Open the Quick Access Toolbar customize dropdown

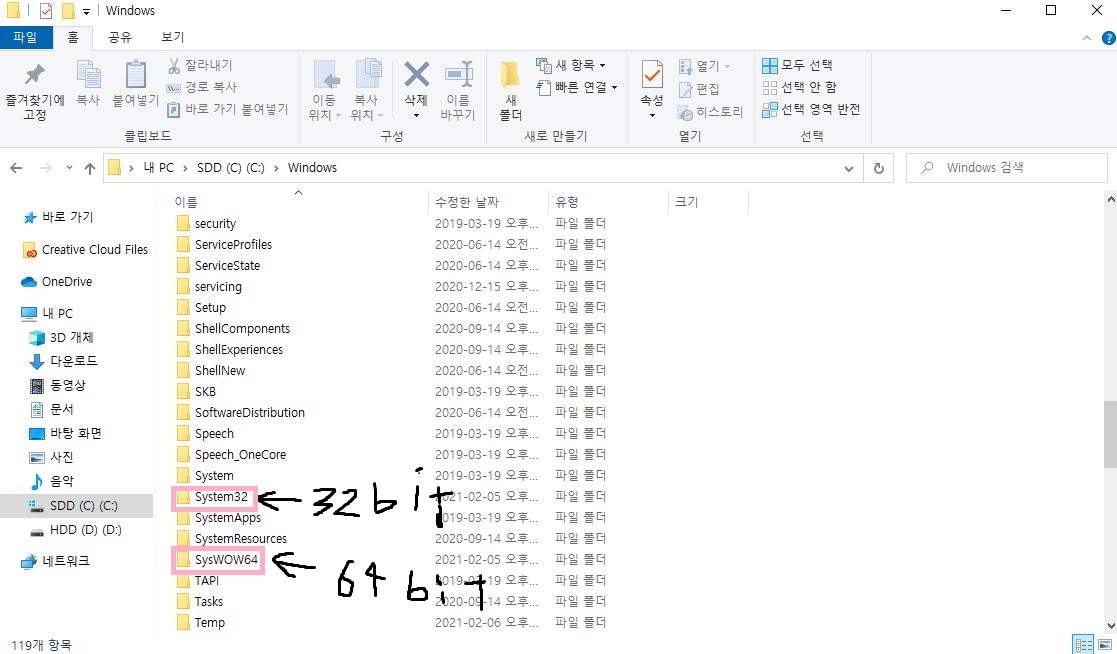(x=86, y=11)
